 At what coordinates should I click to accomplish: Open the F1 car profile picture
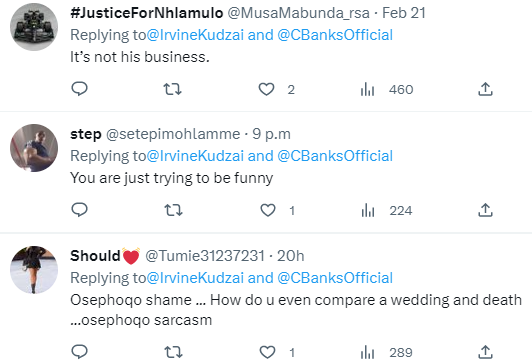34,27
